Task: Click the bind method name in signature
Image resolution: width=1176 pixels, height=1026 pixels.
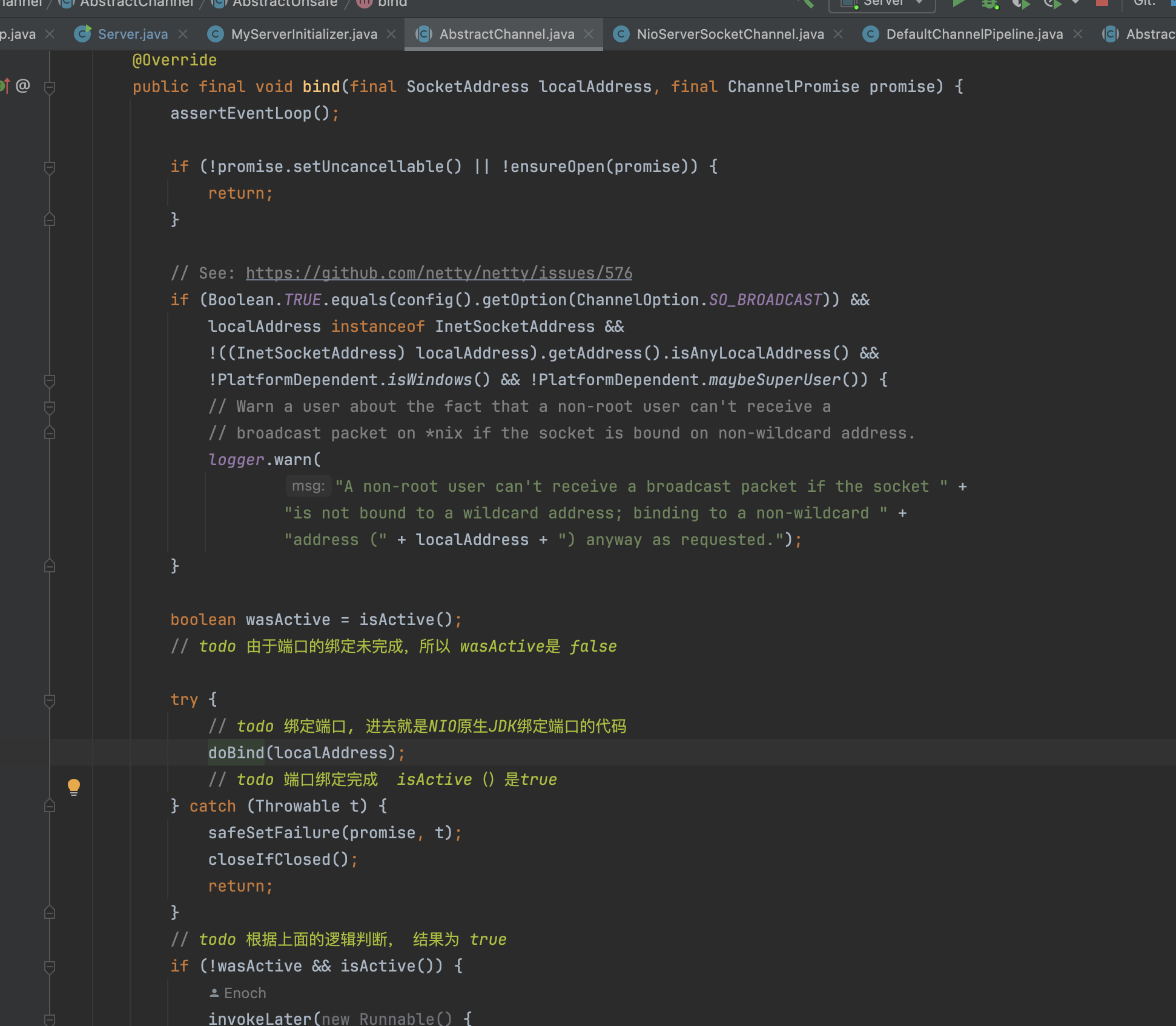Action: (321, 87)
